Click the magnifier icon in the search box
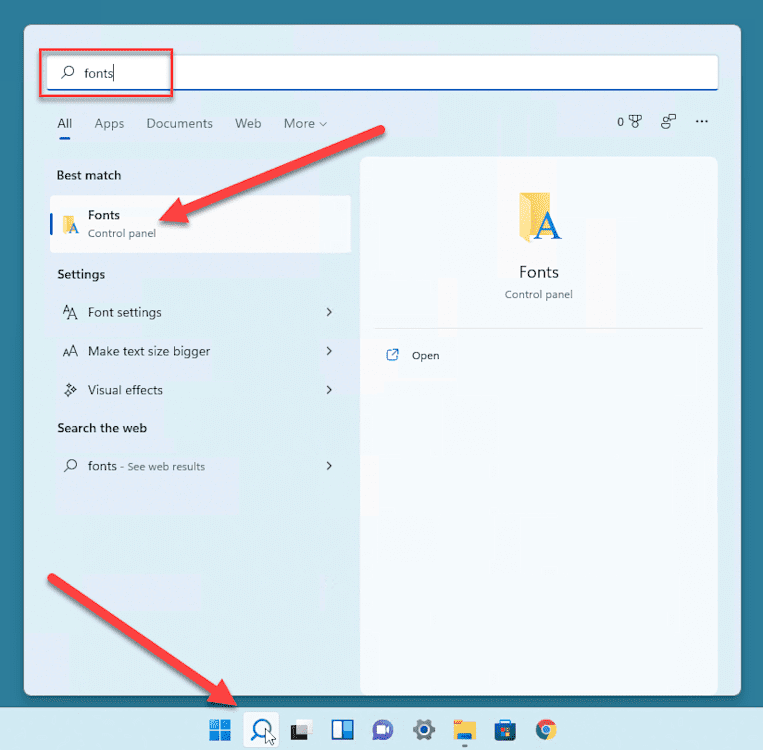 point(68,73)
